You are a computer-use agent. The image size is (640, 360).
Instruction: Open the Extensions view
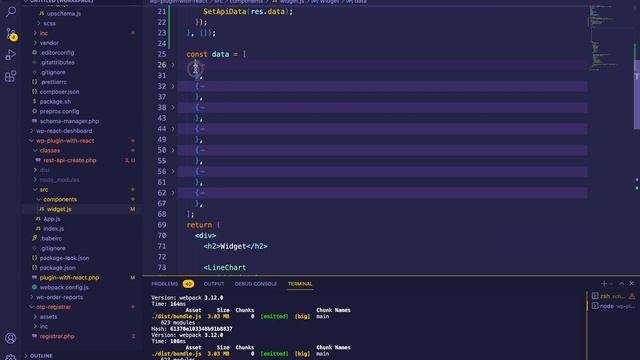point(11,76)
